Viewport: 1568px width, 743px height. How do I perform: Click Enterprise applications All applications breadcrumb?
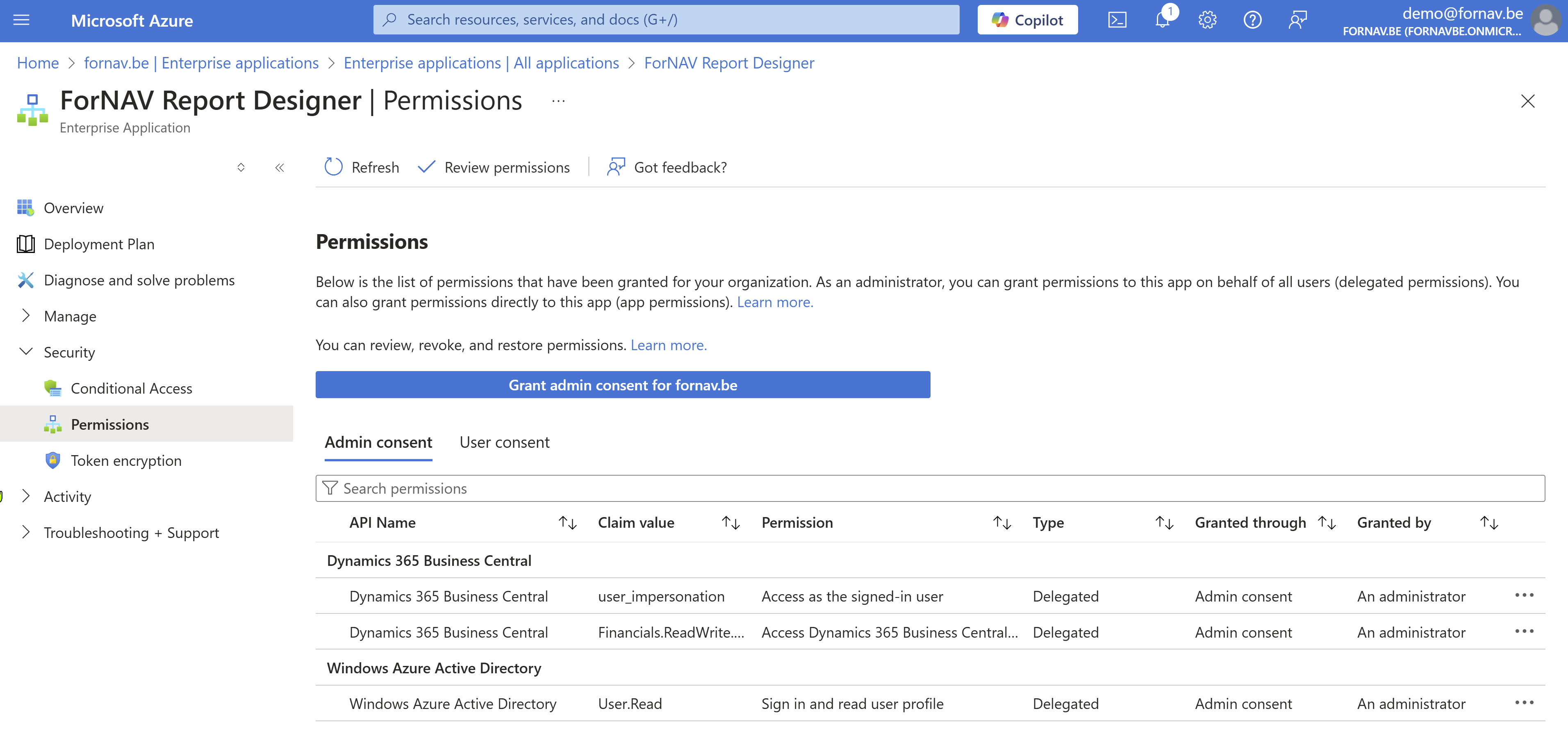coord(482,63)
